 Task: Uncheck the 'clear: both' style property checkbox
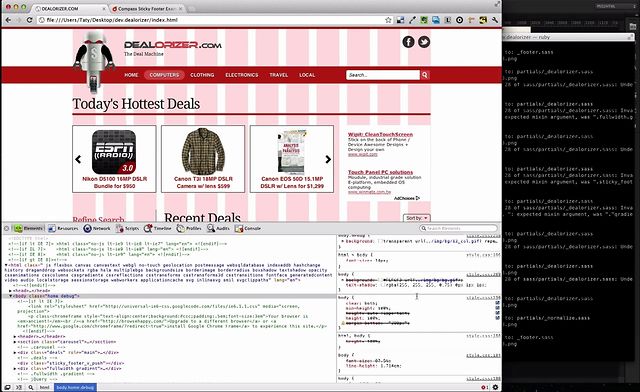click(498, 303)
